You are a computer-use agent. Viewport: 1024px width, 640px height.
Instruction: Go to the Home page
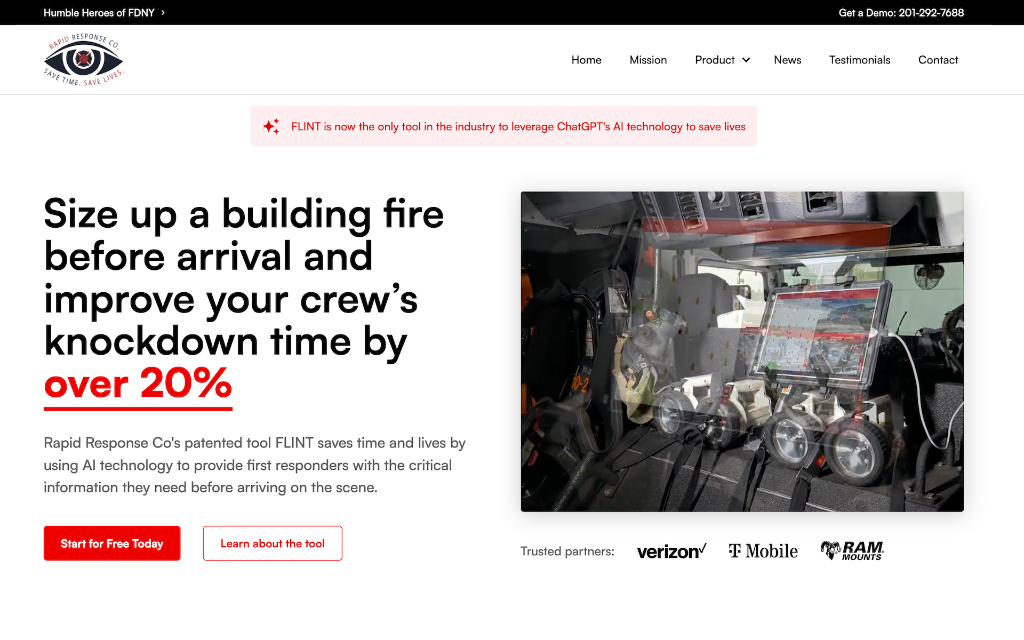[x=586, y=60]
